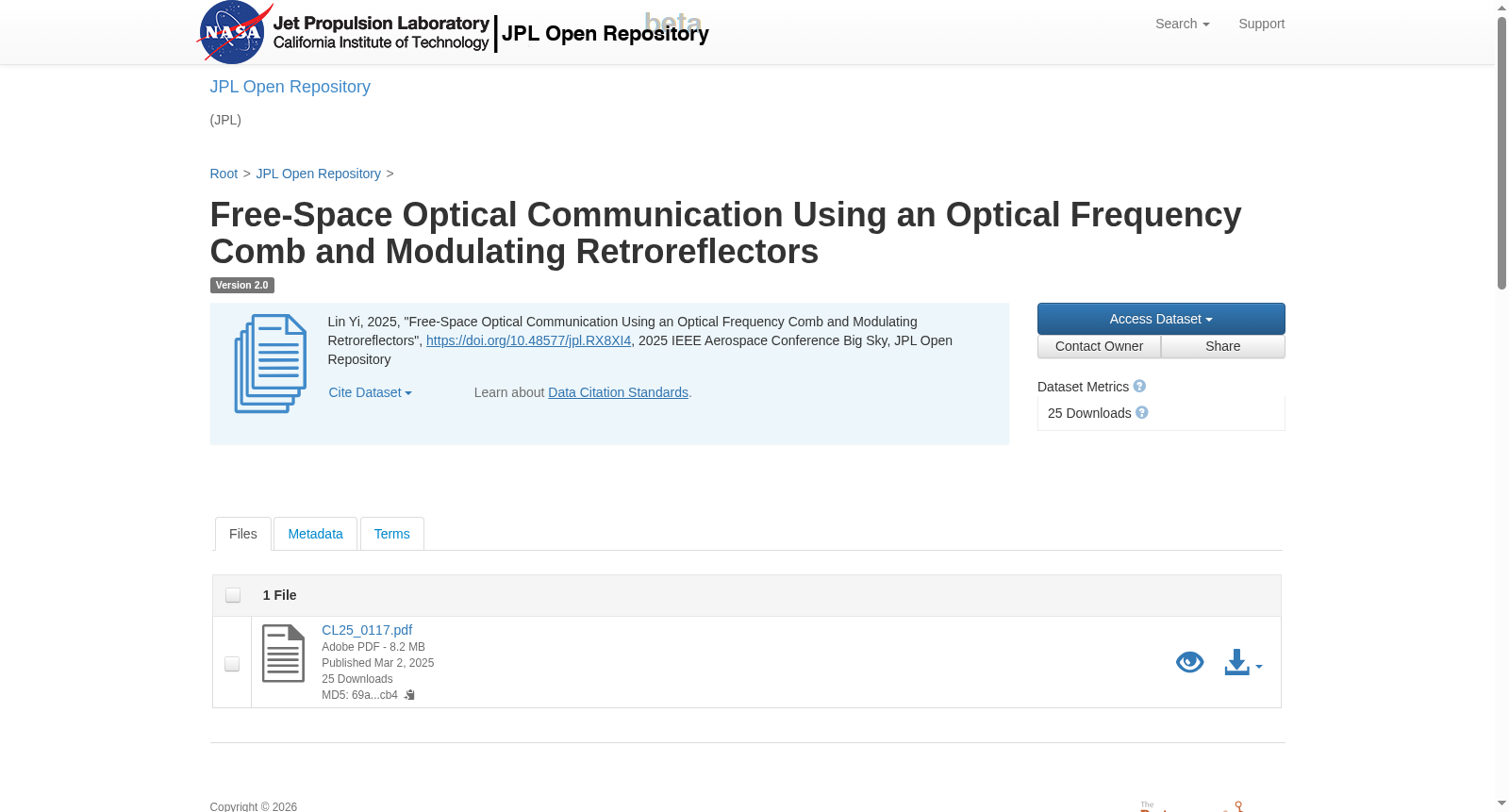The height and width of the screenshot is (812, 1509).
Task: Click the 25 Downloads help icon
Action: point(1142,413)
